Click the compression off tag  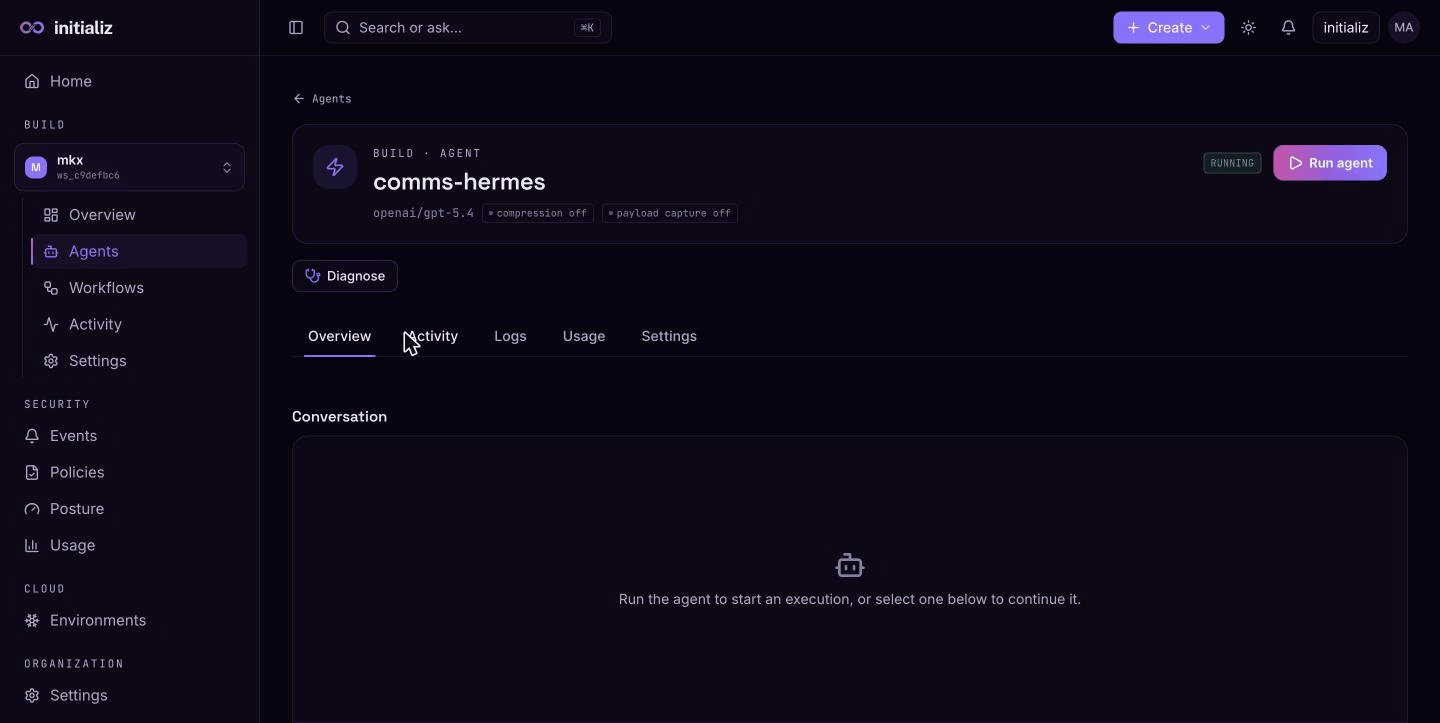pyautogui.click(x=538, y=213)
